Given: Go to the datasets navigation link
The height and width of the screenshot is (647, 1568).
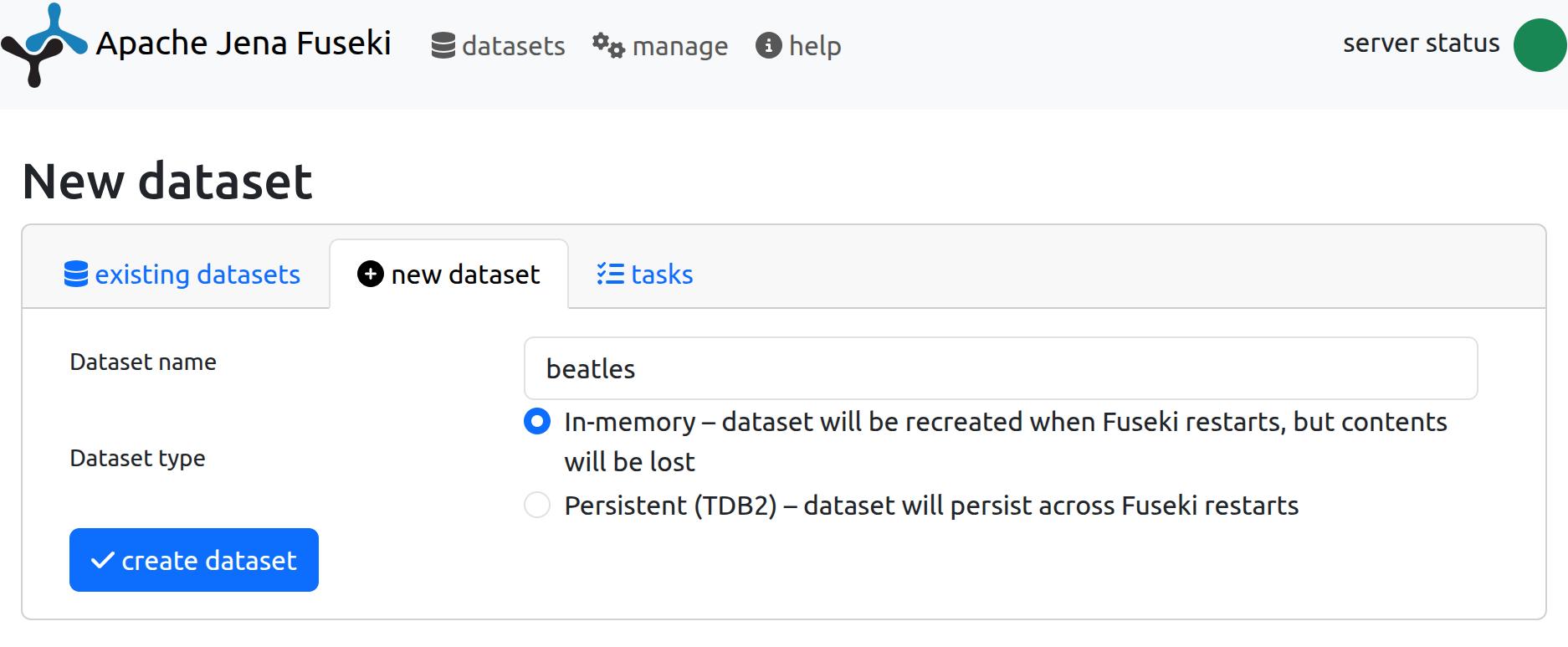Looking at the screenshot, I should [513, 46].
